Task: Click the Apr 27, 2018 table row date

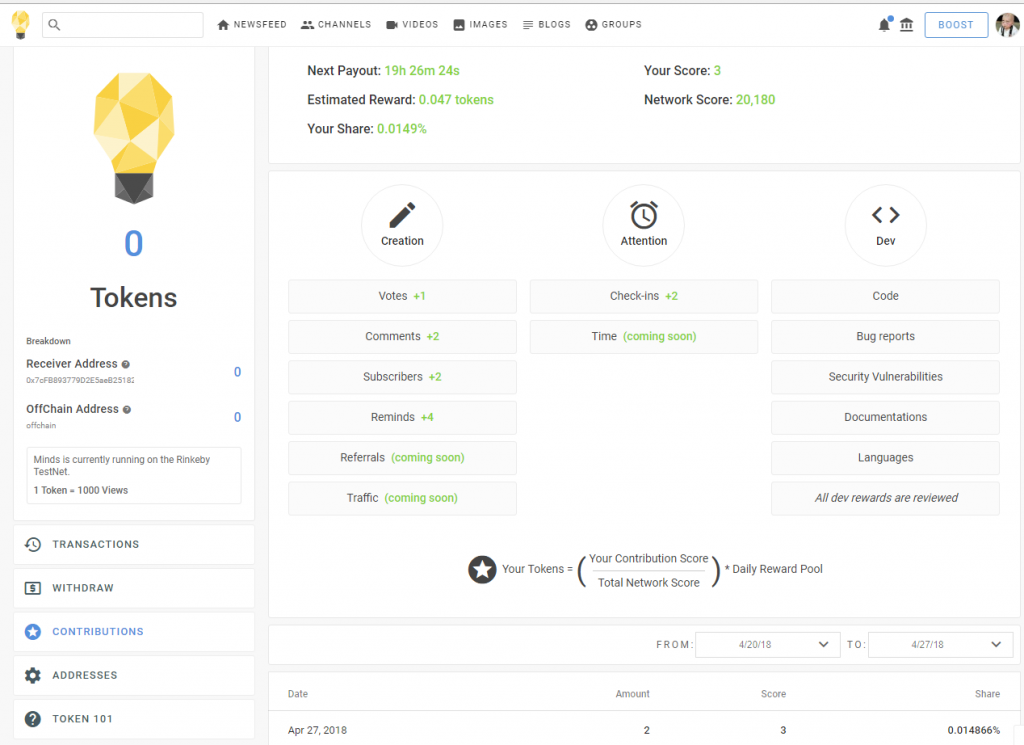Action: coord(317,731)
